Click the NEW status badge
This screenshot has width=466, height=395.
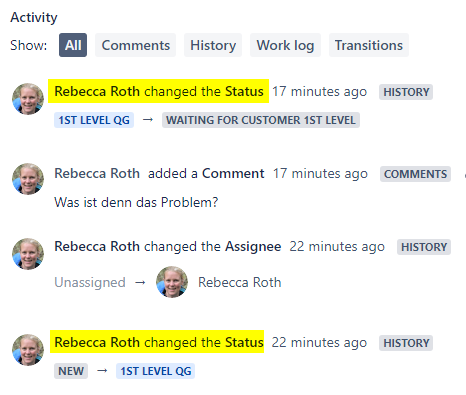(x=71, y=371)
